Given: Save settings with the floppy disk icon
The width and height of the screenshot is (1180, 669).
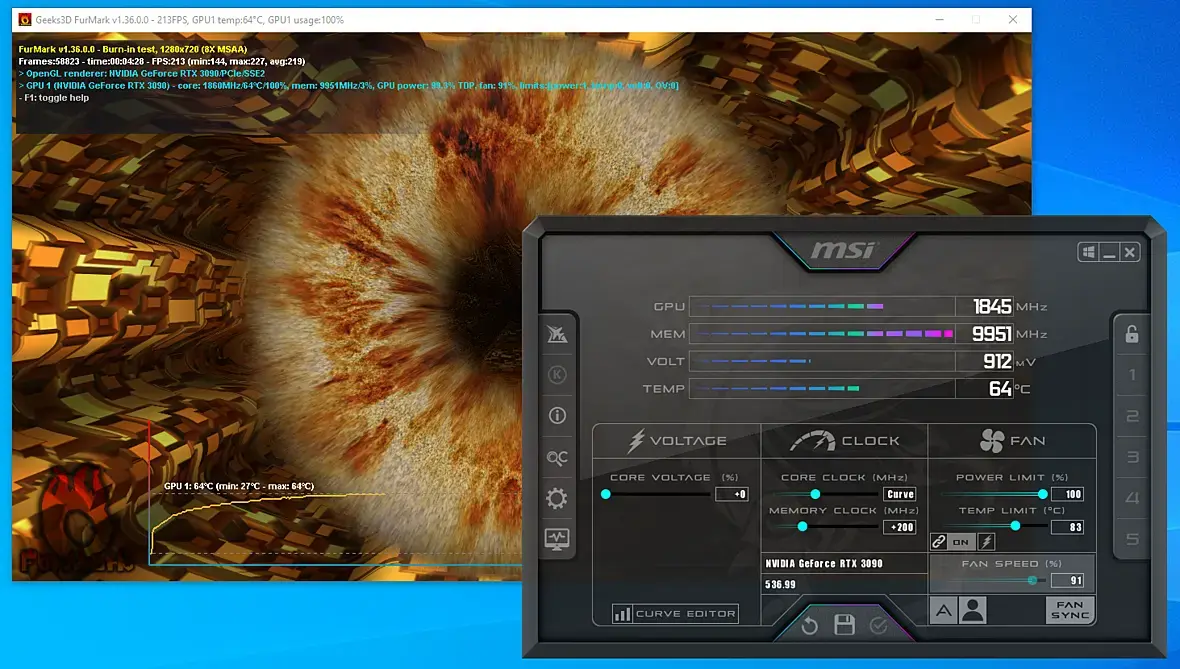Looking at the screenshot, I should click(844, 625).
